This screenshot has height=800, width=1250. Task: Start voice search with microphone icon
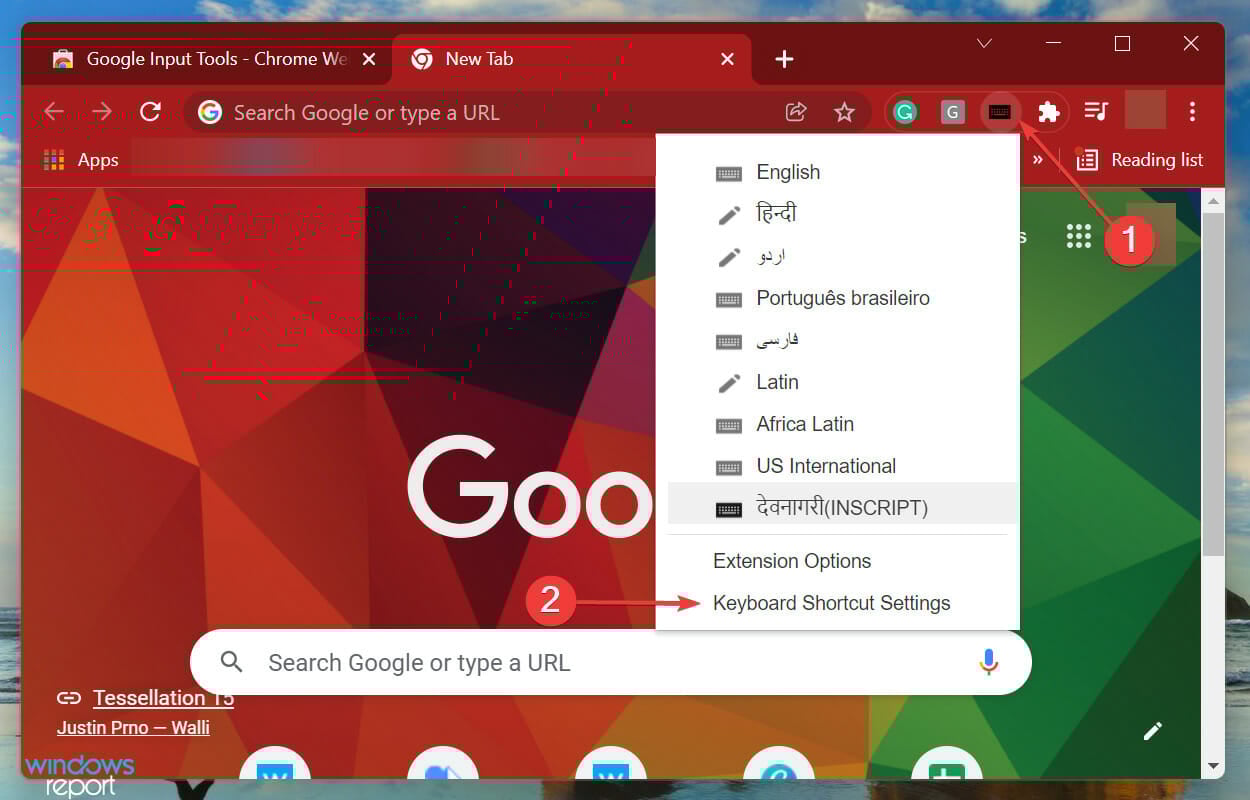[989, 662]
